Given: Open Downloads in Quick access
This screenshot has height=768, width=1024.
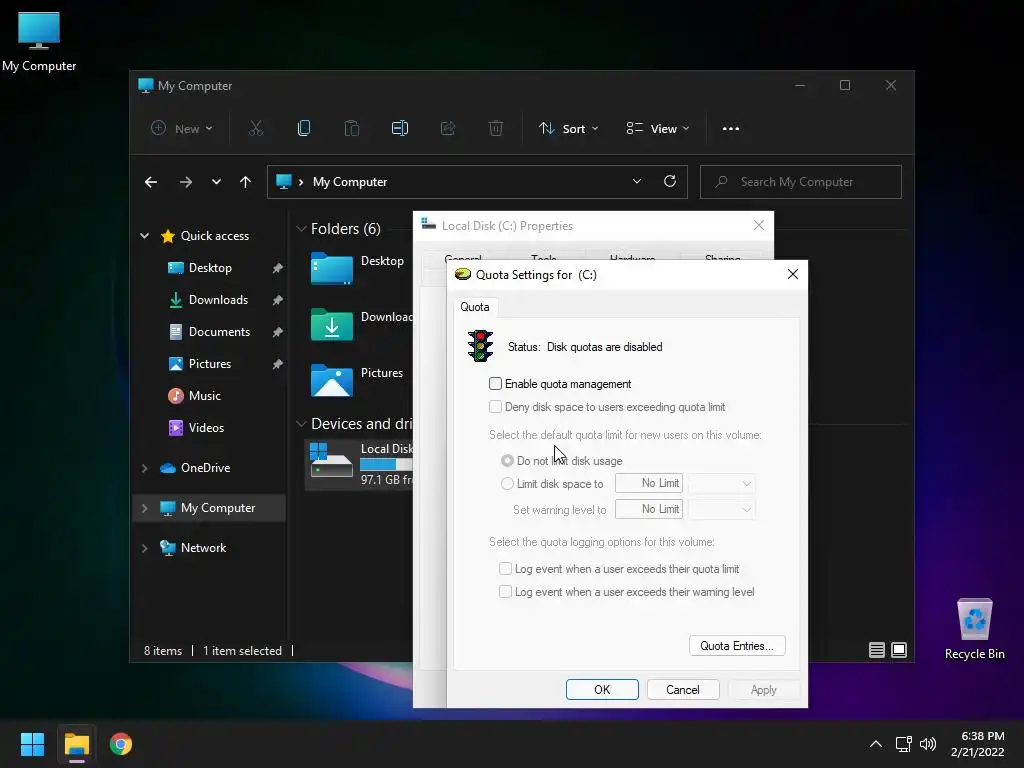Looking at the screenshot, I should [218, 300].
